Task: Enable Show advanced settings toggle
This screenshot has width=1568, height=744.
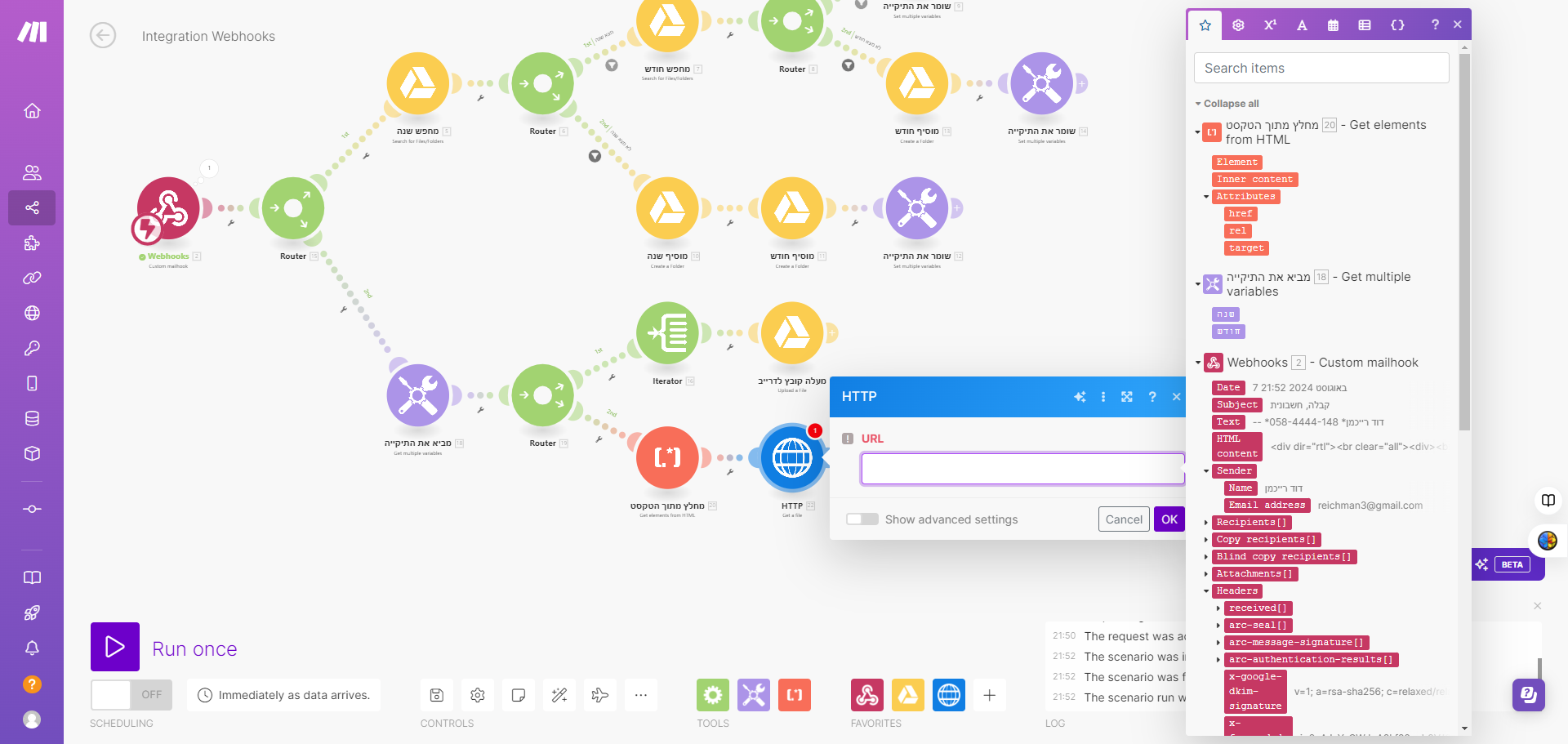Action: click(x=862, y=519)
